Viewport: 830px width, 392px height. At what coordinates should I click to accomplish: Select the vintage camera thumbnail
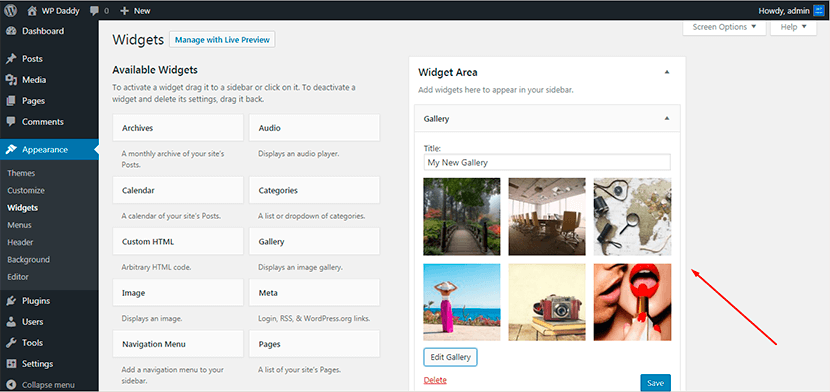coord(547,302)
